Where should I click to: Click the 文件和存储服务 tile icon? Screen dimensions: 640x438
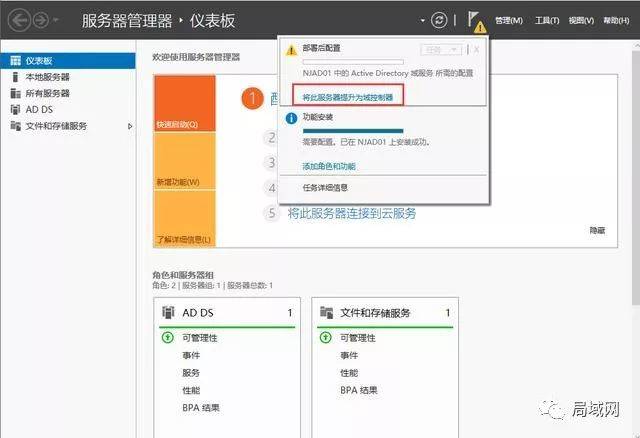pyautogui.click(x=327, y=312)
